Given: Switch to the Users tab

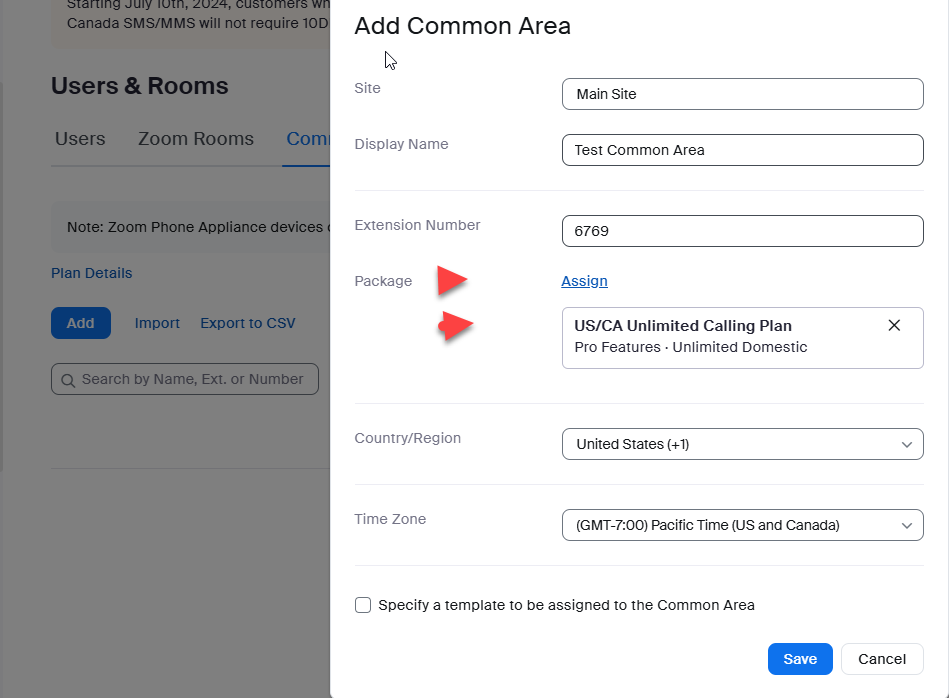Looking at the screenshot, I should pos(80,139).
